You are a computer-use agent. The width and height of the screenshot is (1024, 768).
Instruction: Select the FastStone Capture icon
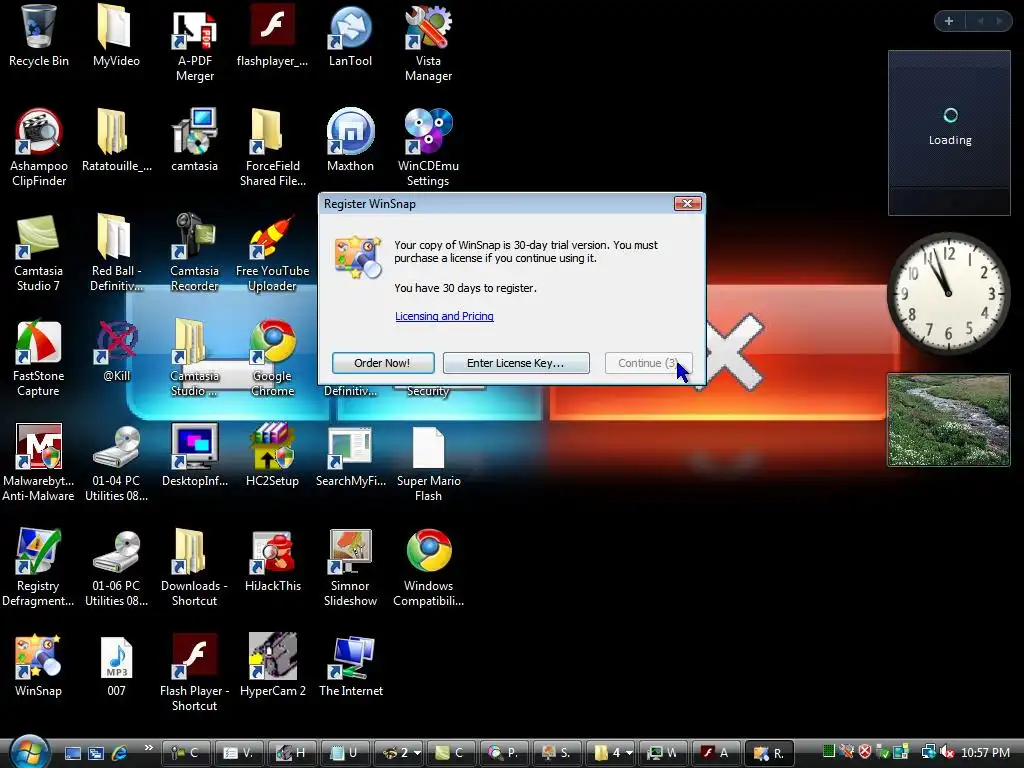tap(38, 342)
